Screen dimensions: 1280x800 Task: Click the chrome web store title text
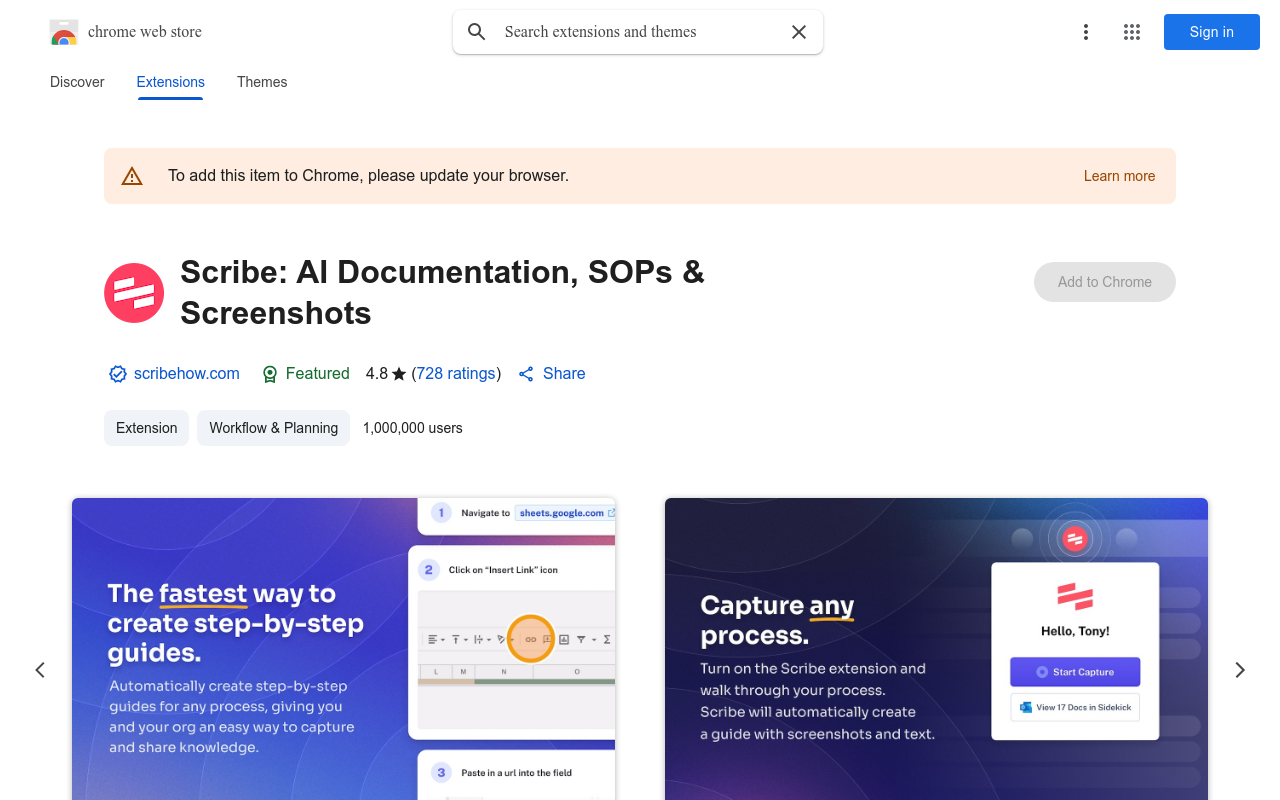click(x=145, y=32)
